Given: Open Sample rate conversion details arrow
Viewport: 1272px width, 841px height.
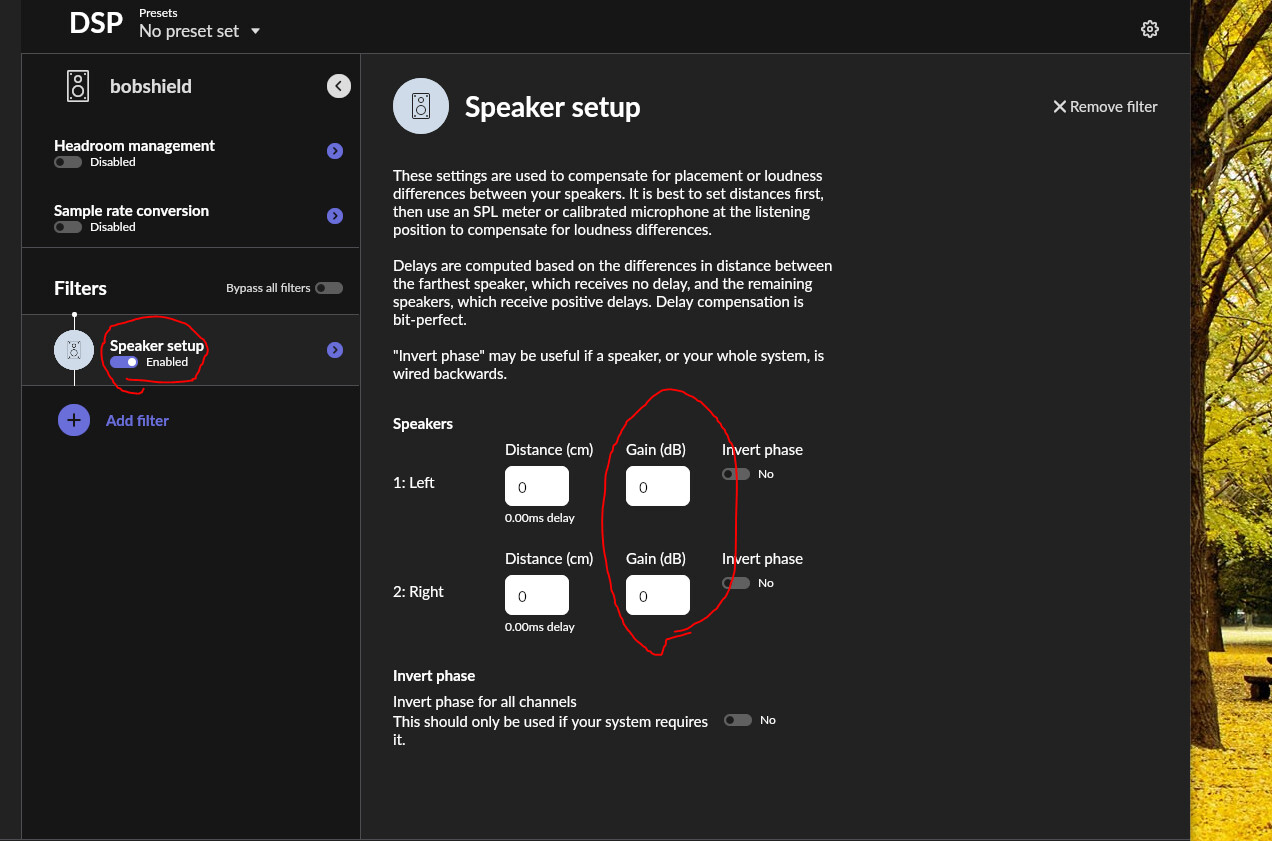Looking at the screenshot, I should pyautogui.click(x=335, y=216).
